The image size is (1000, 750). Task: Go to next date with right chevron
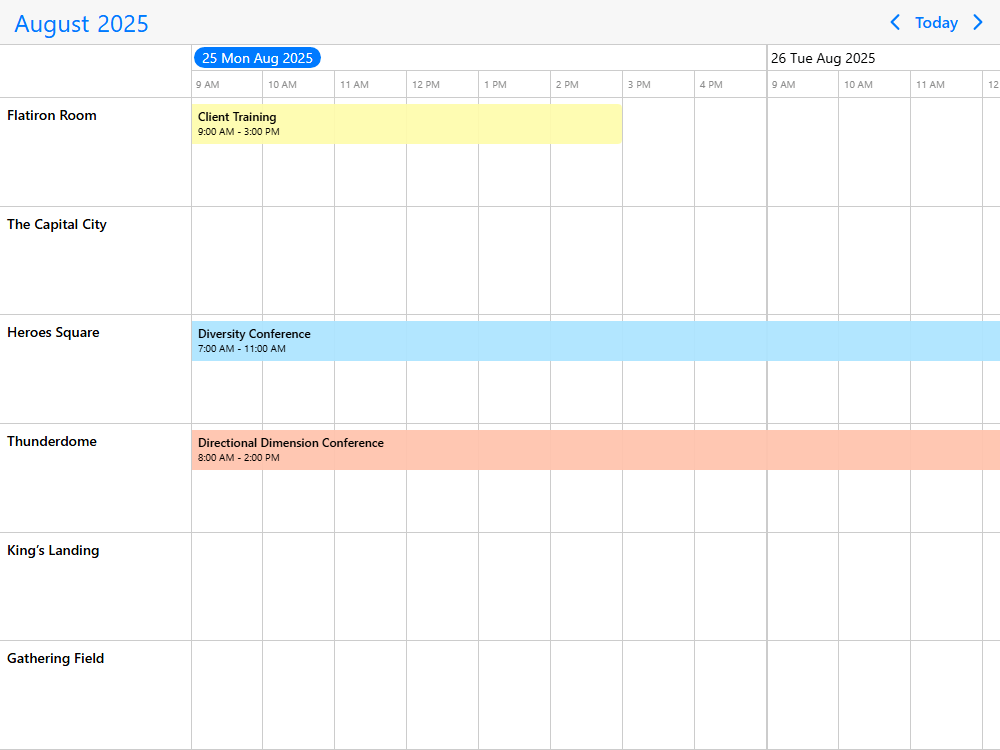coord(978,22)
